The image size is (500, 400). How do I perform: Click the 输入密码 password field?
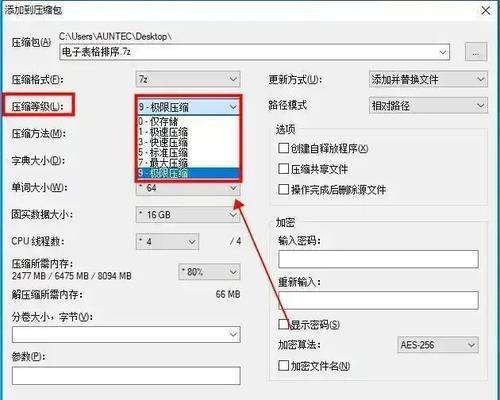[x=378, y=259]
